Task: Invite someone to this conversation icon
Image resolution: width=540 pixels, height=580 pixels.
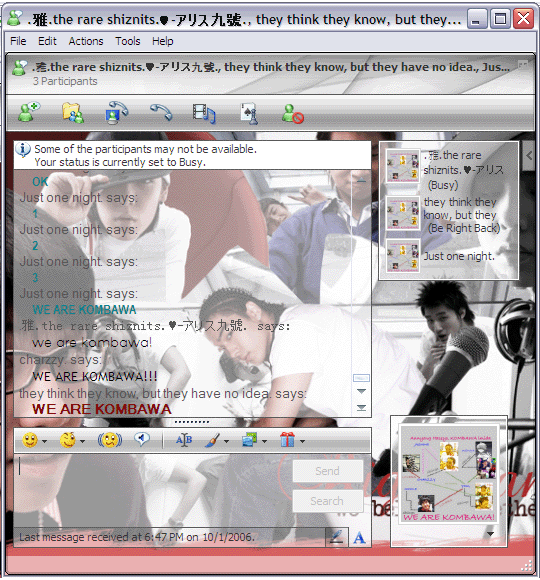Action: coord(29,112)
